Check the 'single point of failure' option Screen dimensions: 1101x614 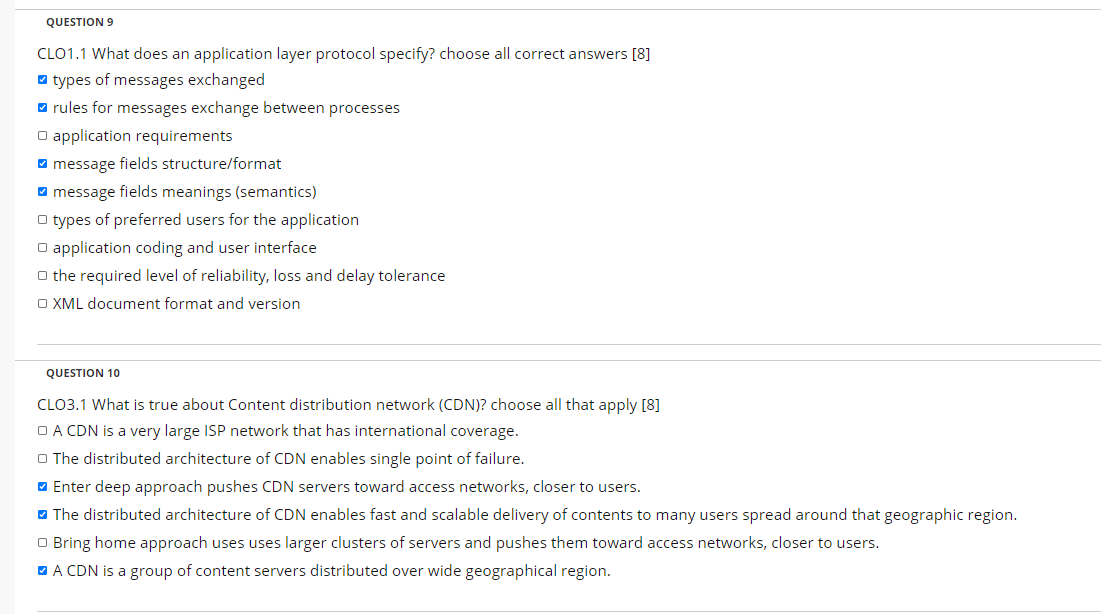point(42,458)
